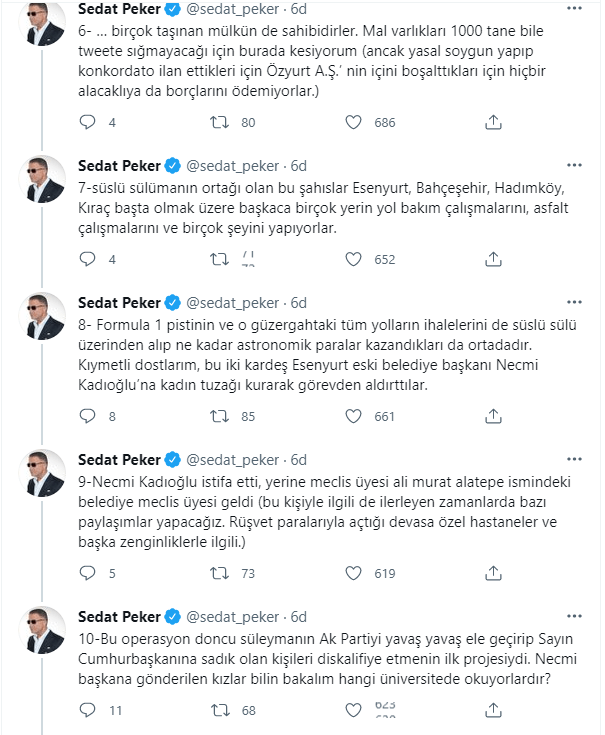Reply to tweet 6 about taşınan mülk

pyautogui.click(x=87, y=122)
